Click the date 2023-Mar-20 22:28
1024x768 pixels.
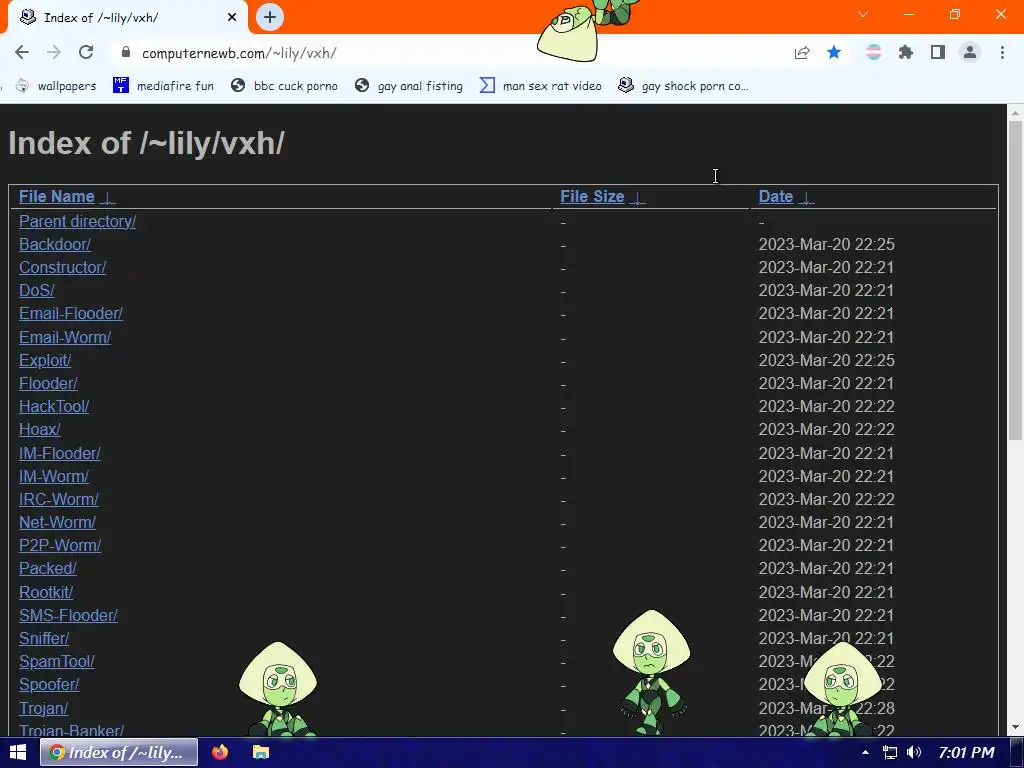tap(826, 708)
